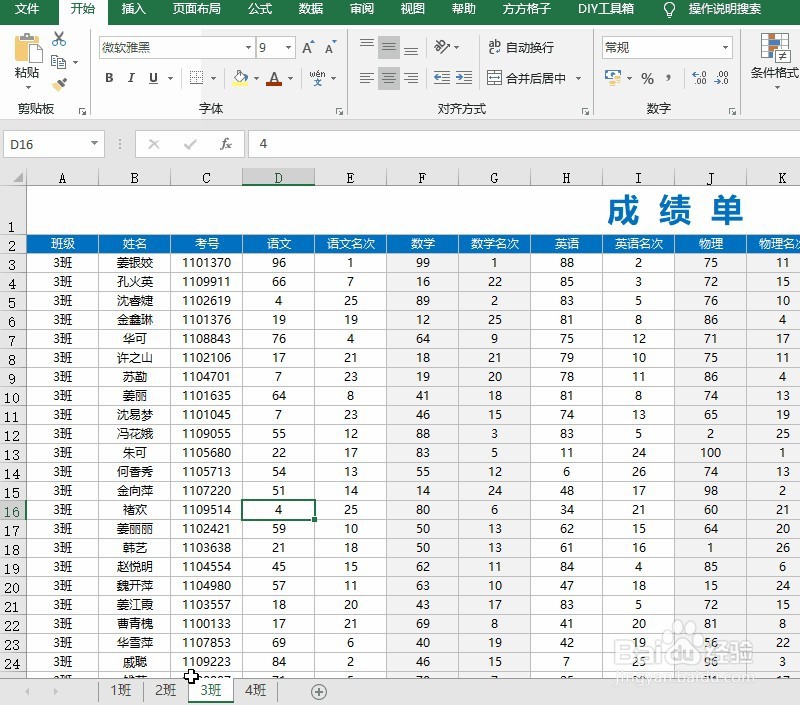Open the font color picker swatch
The image size is (800, 705).
click(273, 78)
